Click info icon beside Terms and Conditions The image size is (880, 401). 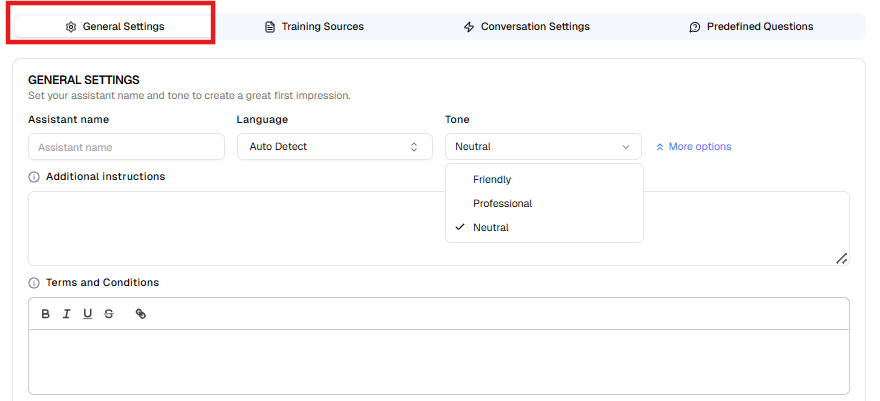click(34, 283)
